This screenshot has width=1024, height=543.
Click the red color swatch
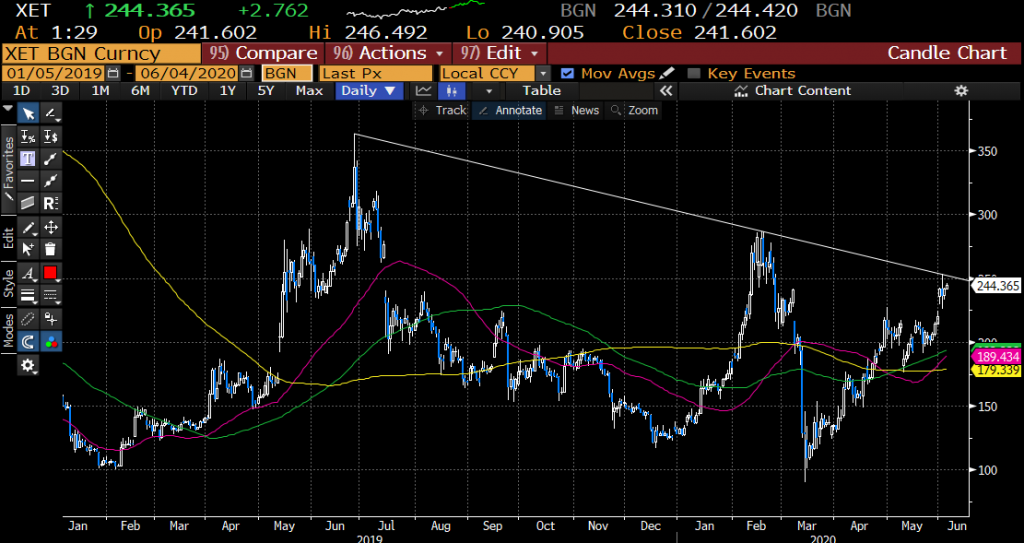pyautogui.click(x=50, y=272)
